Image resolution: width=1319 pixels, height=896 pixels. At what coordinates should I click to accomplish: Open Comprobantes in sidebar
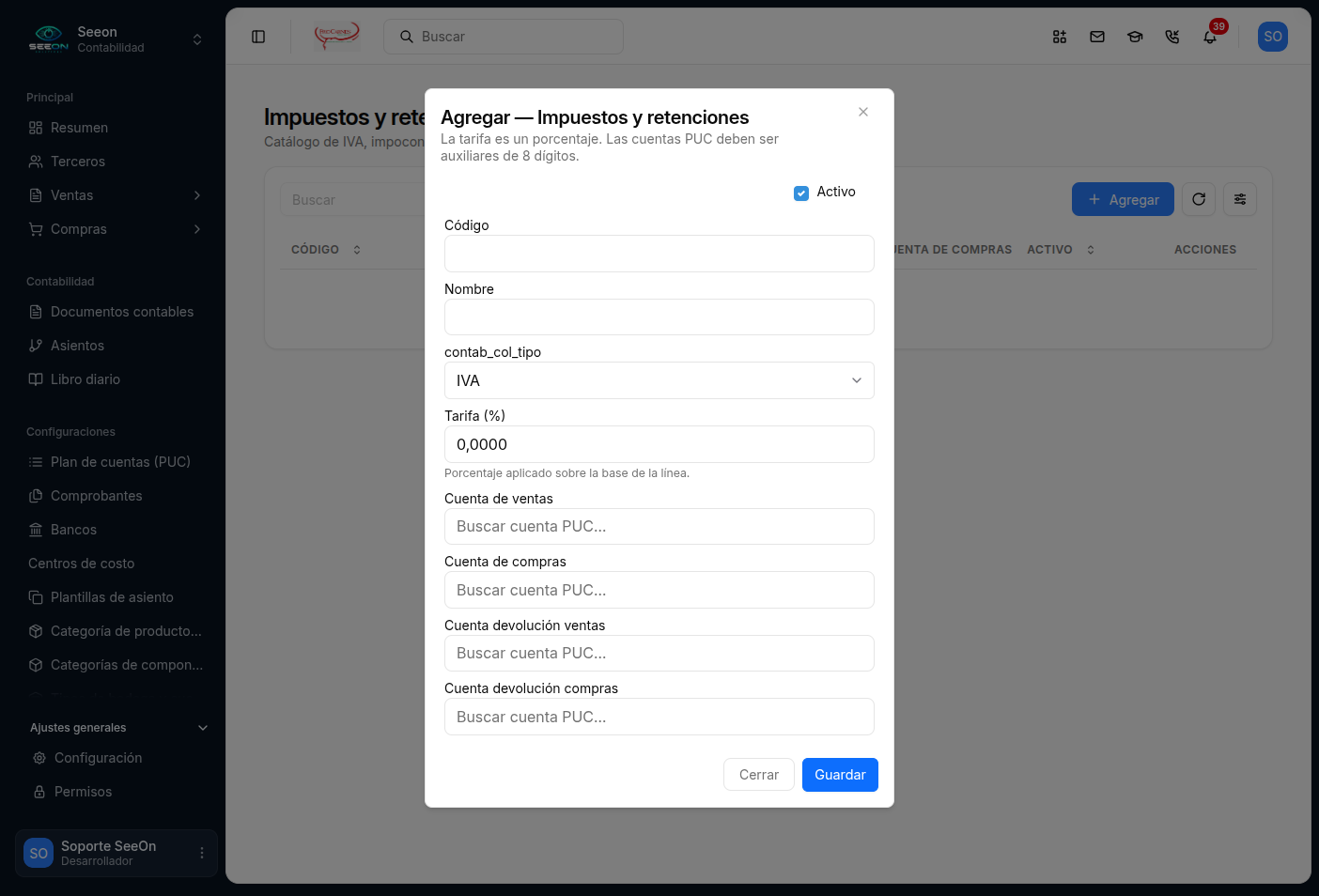116,496
